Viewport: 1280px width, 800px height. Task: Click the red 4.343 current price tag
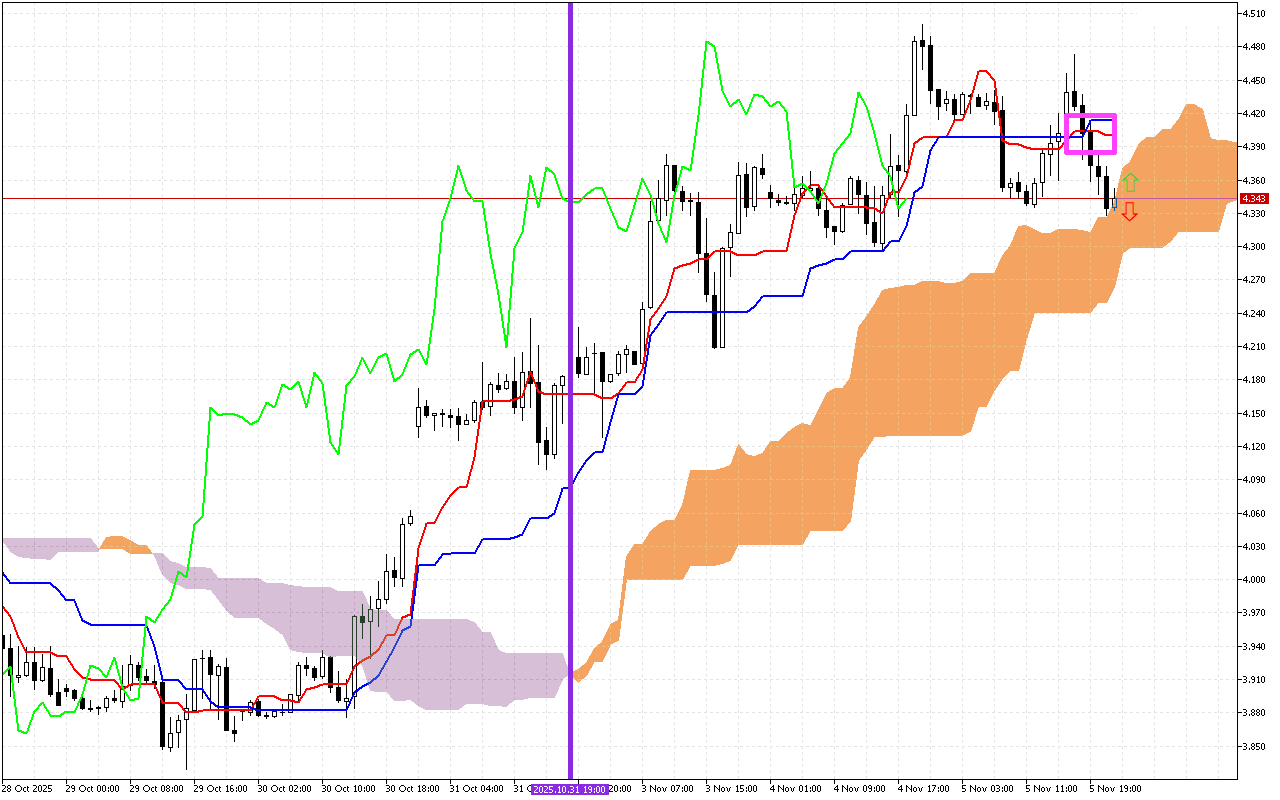click(1255, 199)
